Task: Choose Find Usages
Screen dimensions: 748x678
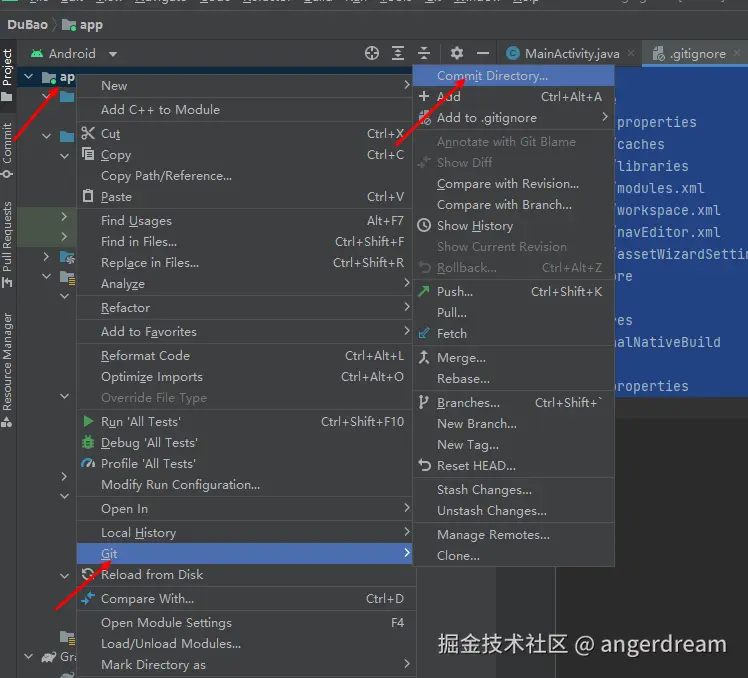Action: click(244, 220)
